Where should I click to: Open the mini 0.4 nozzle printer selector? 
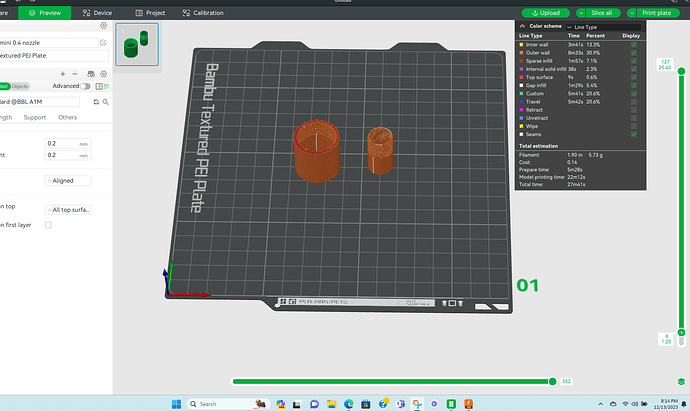click(48, 43)
